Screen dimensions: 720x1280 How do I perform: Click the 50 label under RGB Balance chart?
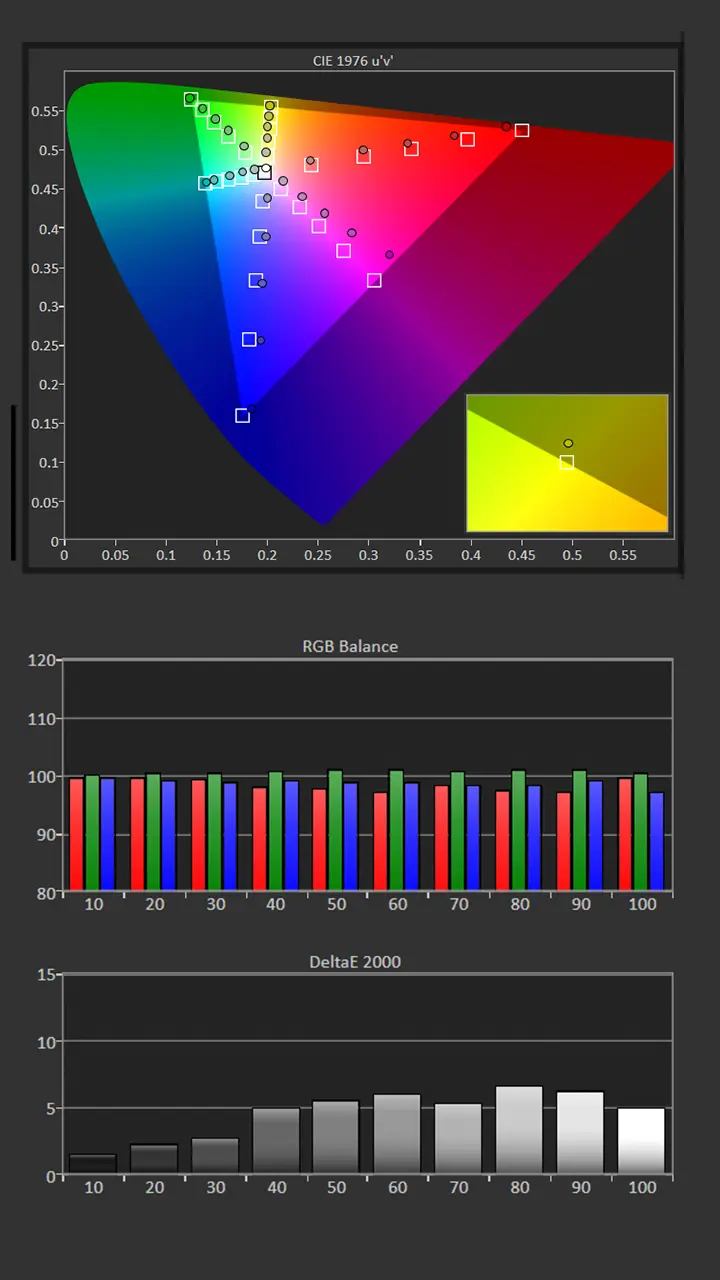coord(337,904)
